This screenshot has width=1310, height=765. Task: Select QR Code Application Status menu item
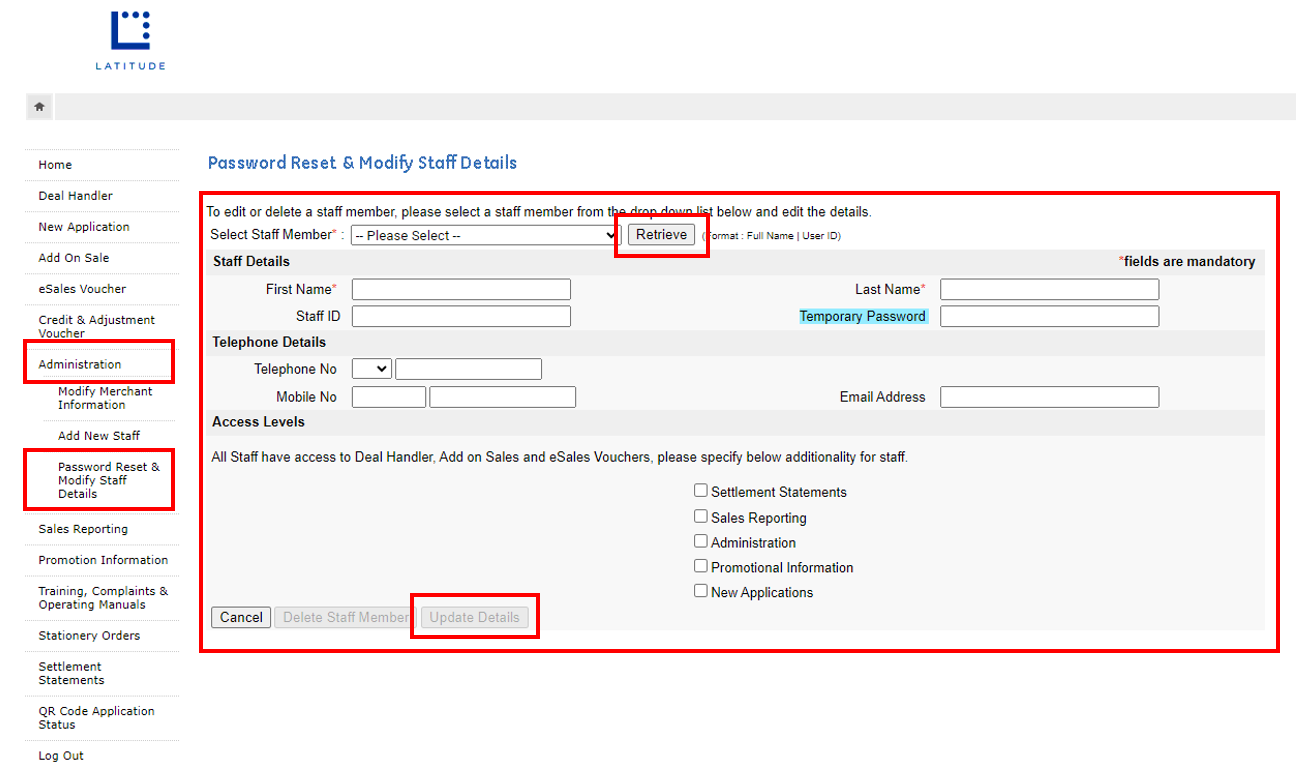tap(96, 718)
